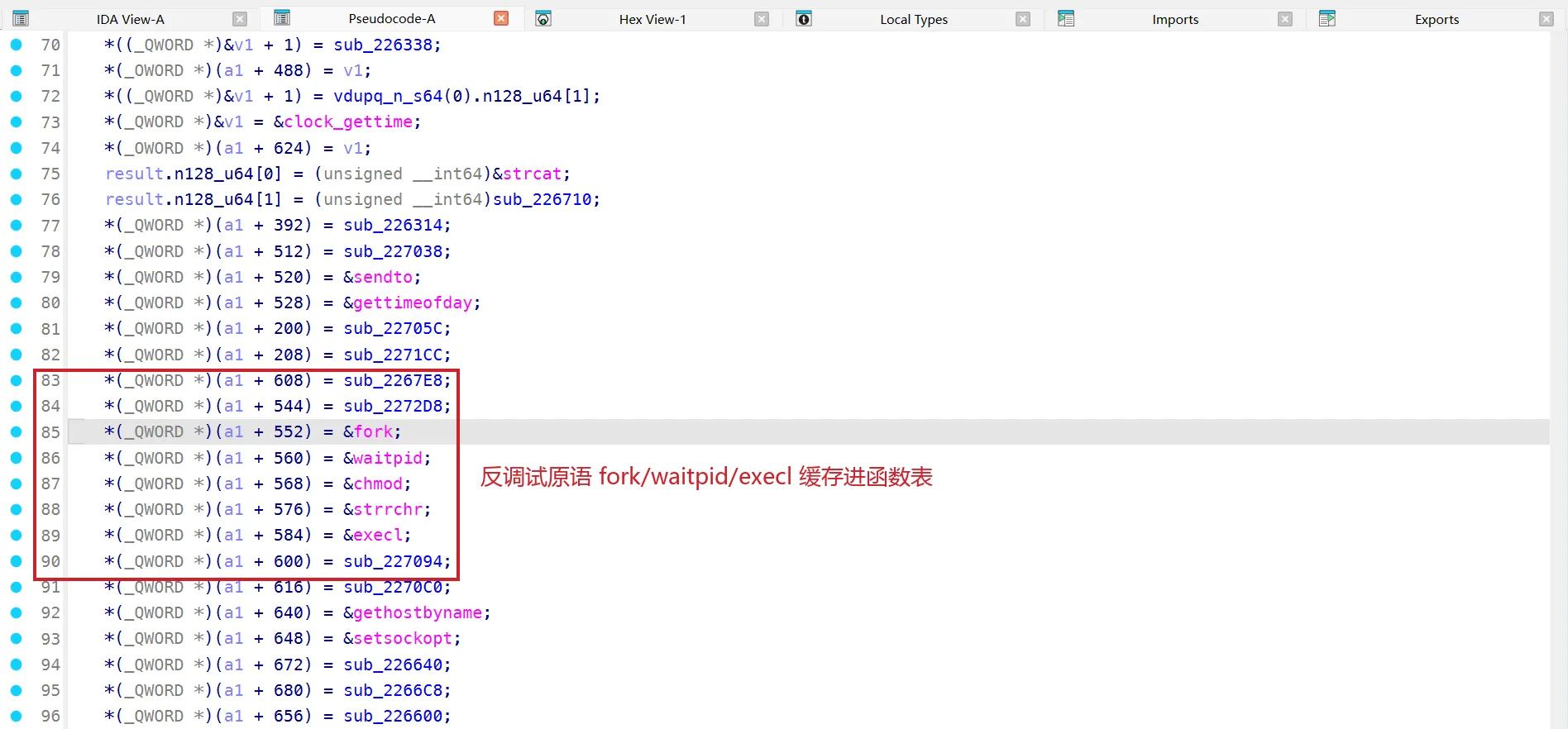Viewport: 1568px width, 729px height.
Task: Click sub_226710 on line 76
Action: coord(543,200)
